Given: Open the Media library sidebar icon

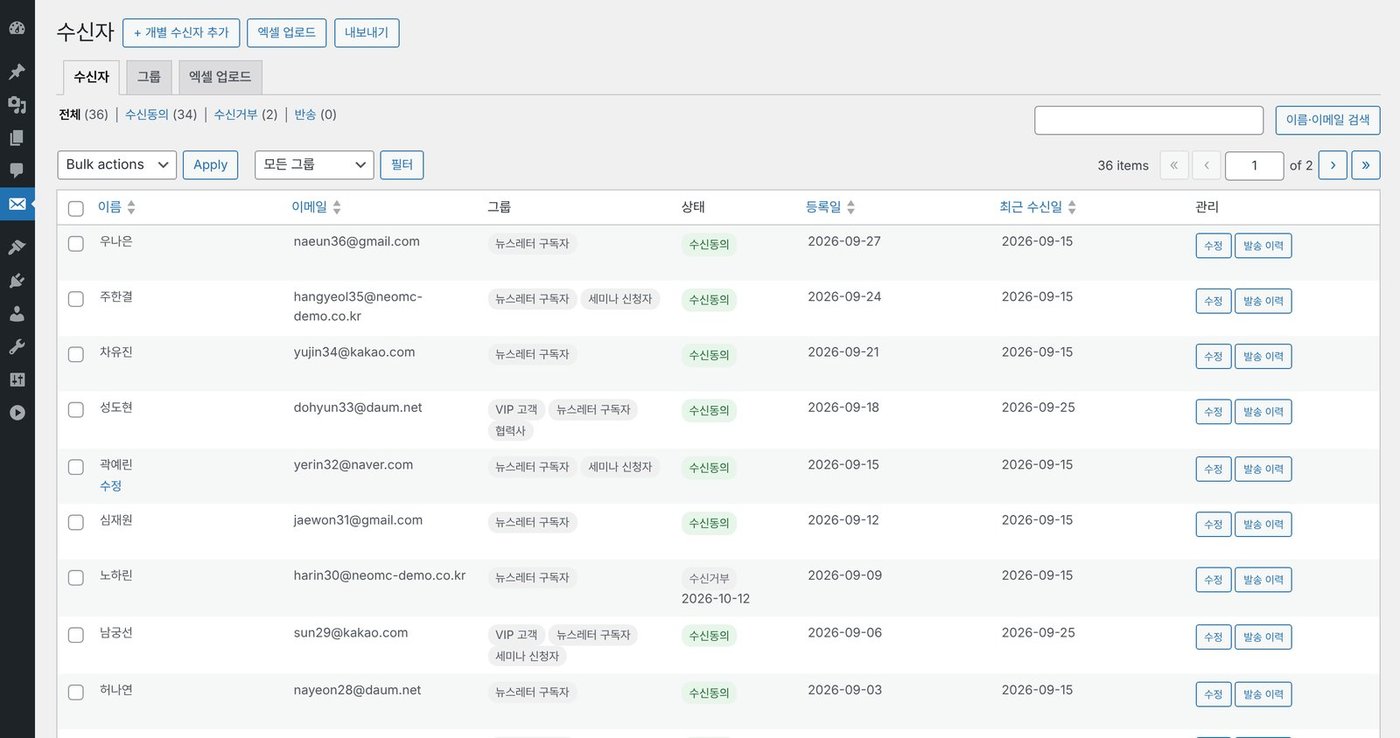Looking at the screenshot, I should pos(17,104).
